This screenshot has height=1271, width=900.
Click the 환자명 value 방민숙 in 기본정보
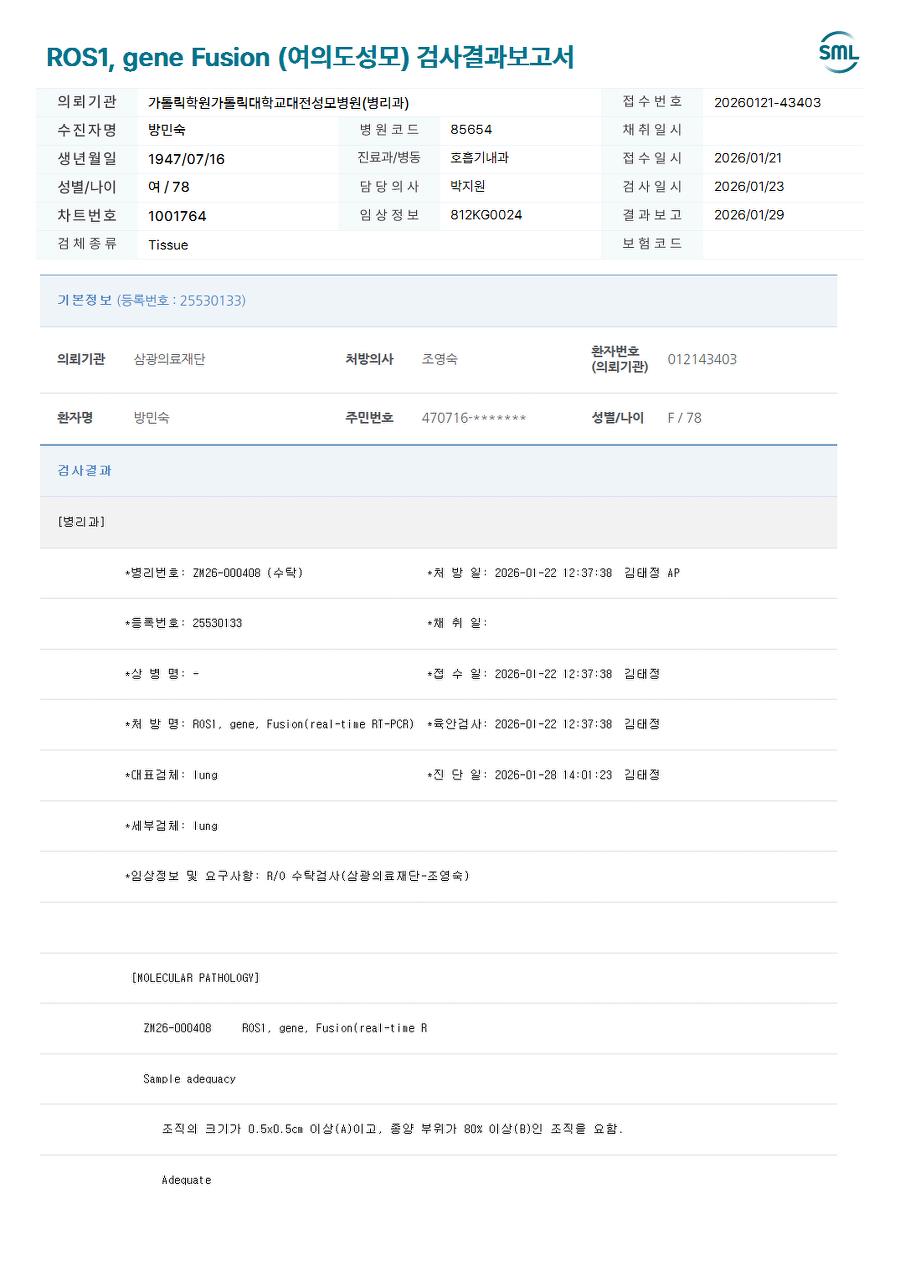151,417
